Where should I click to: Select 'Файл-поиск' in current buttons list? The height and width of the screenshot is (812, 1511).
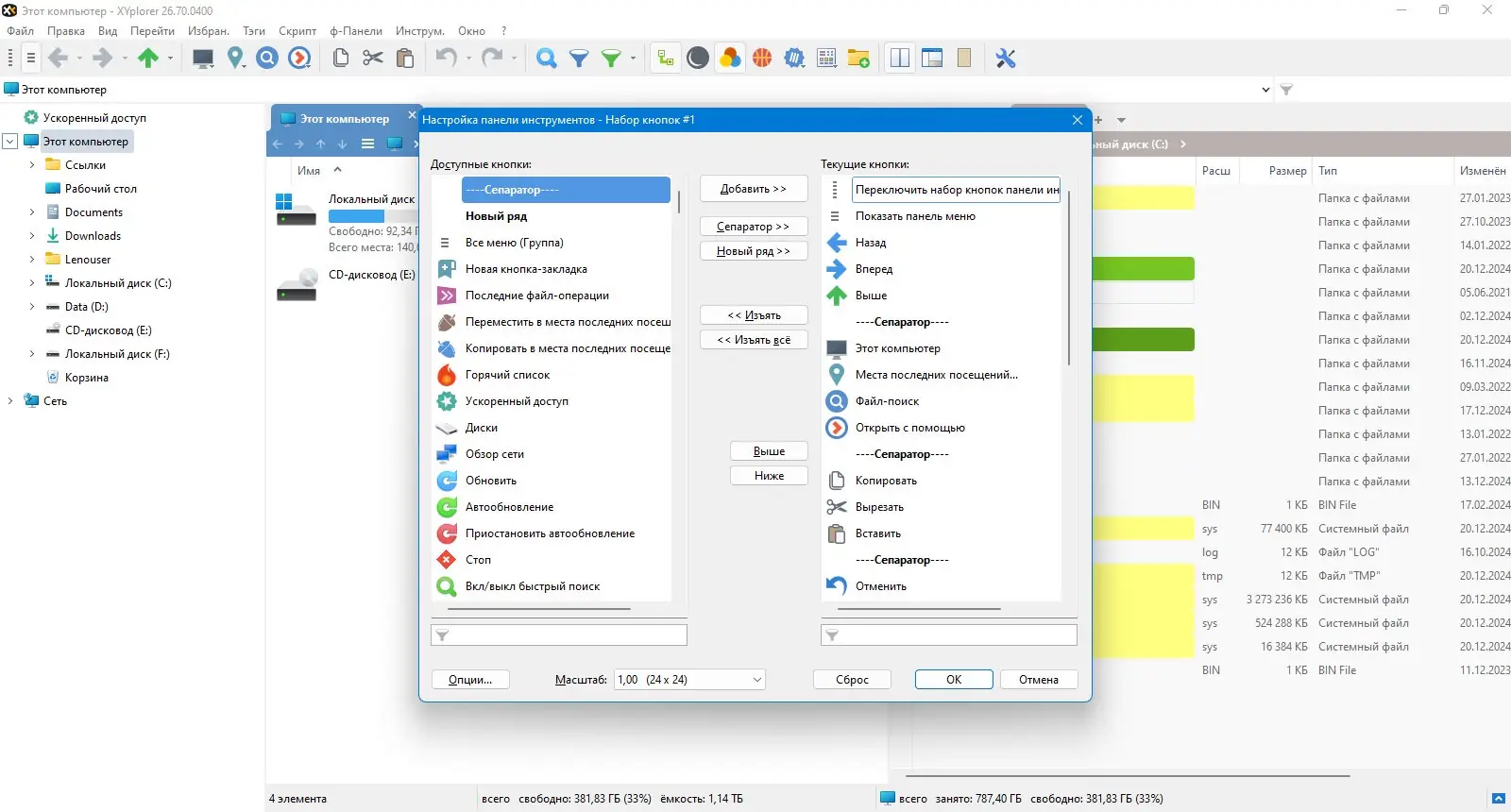click(942, 401)
